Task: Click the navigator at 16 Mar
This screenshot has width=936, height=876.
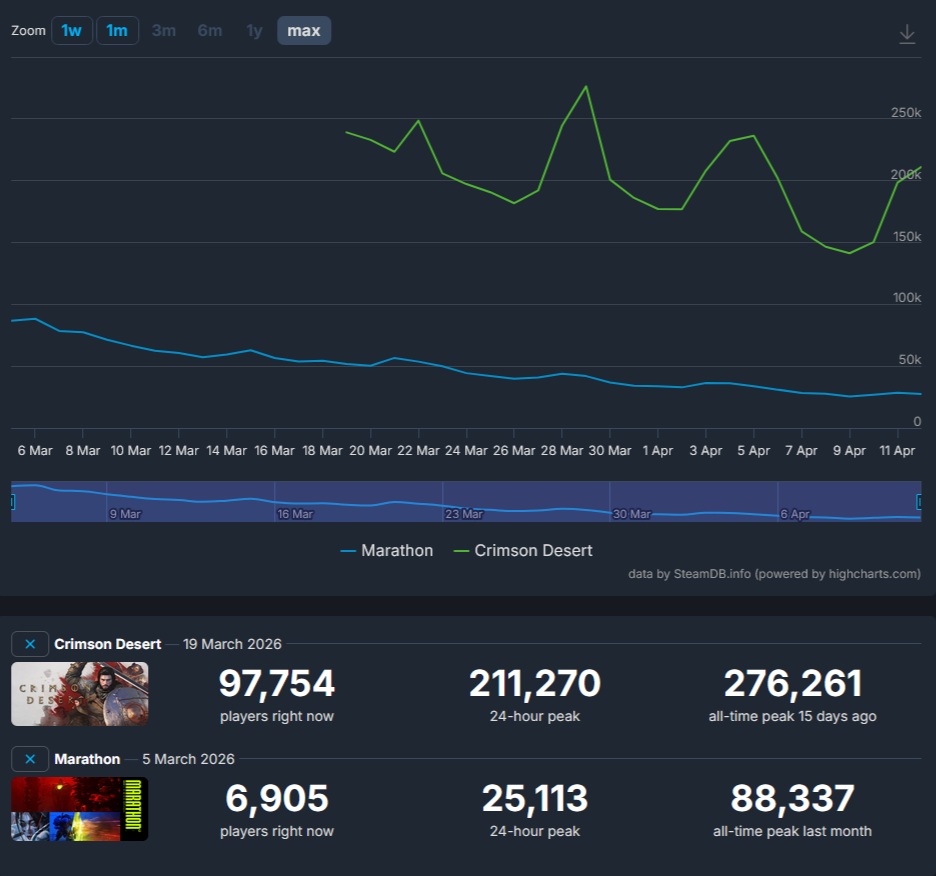Action: (295, 514)
